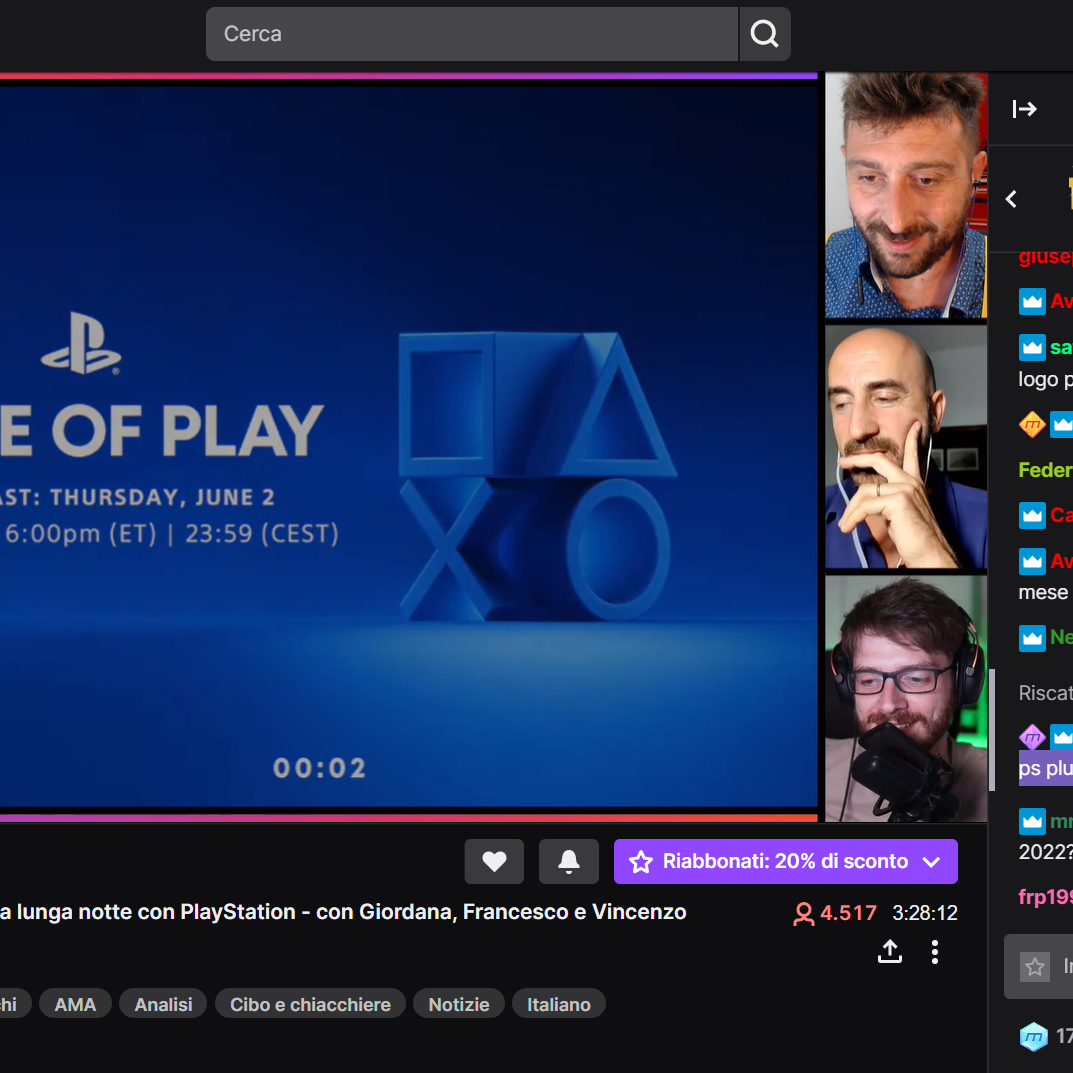This screenshot has width=1073, height=1073.
Task: Click the blue hexagon points icon
Action: coord(1033,1036)
